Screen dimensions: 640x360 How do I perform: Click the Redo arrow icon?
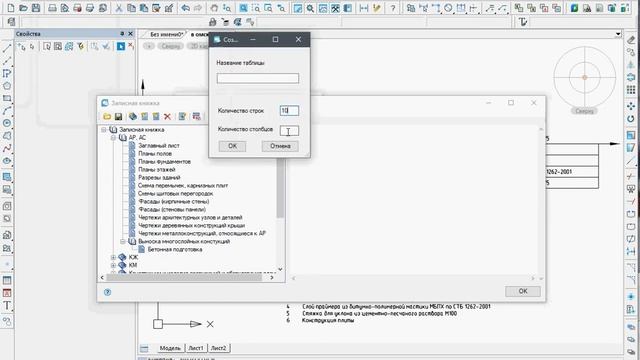click(x=198, y=8)
